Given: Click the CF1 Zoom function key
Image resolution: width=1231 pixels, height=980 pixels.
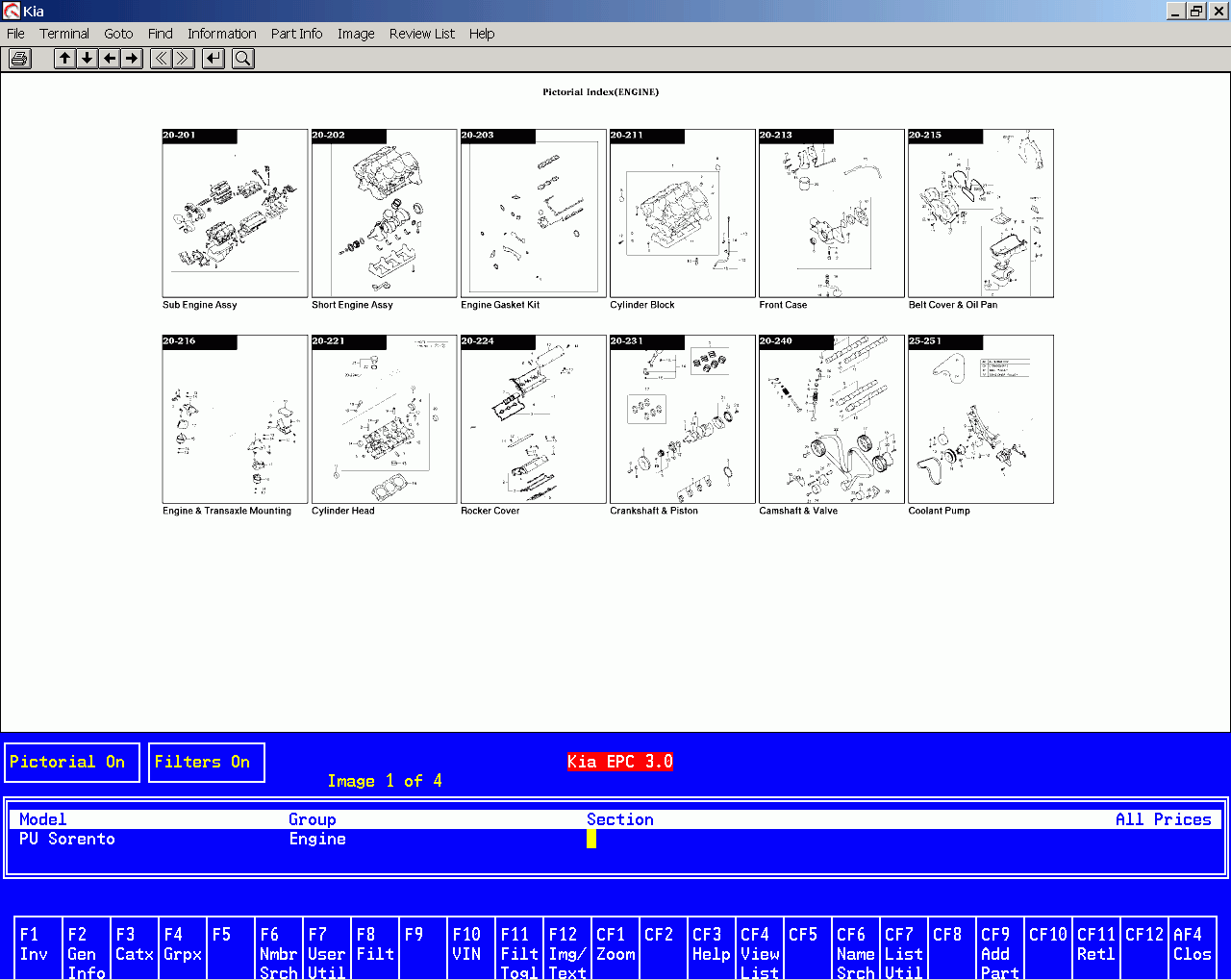Looking at the screenshot, I should [615, 949].
